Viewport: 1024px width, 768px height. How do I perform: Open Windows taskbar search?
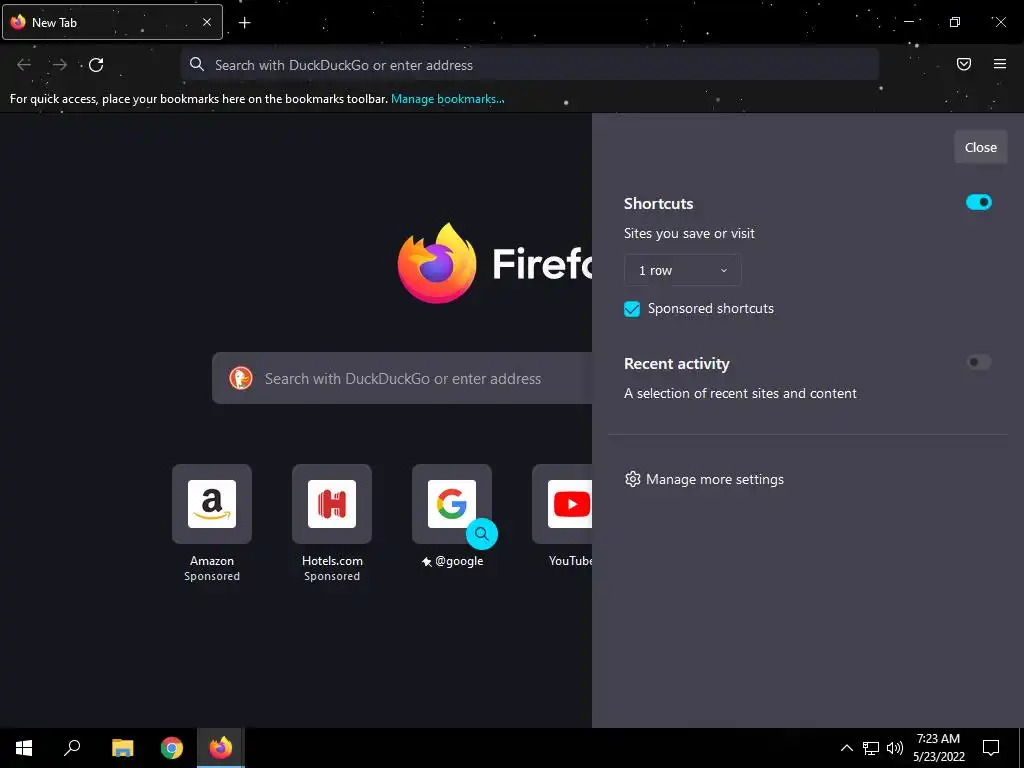[x=72, y=748]
